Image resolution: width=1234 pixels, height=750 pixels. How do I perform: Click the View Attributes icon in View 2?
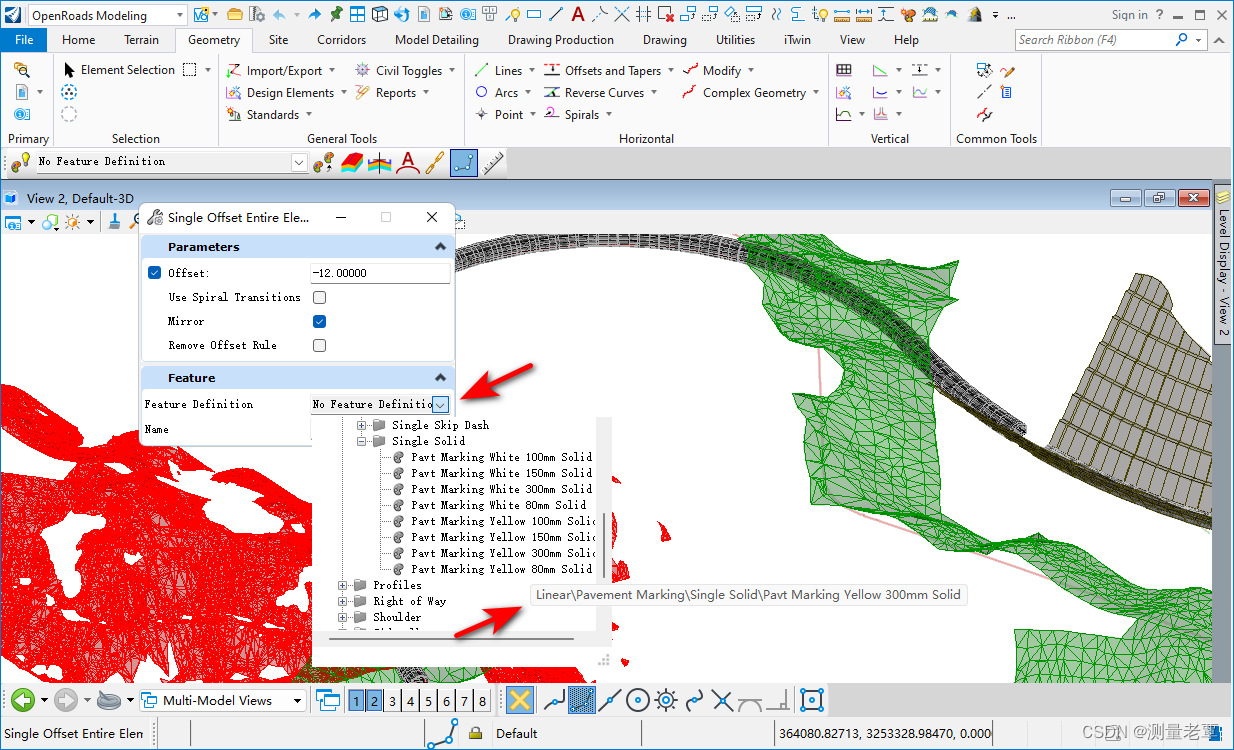tap(14, 222)
